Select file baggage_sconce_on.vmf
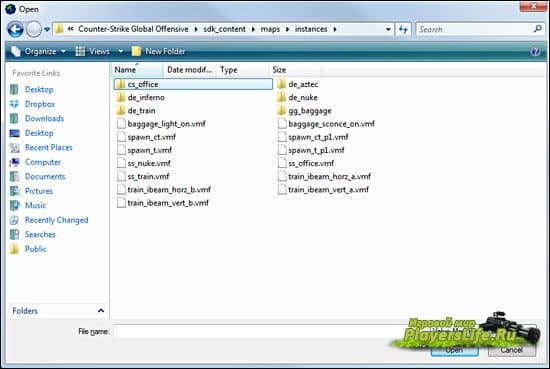The width and height of the screenshot is (550, 369). (326, 124)
